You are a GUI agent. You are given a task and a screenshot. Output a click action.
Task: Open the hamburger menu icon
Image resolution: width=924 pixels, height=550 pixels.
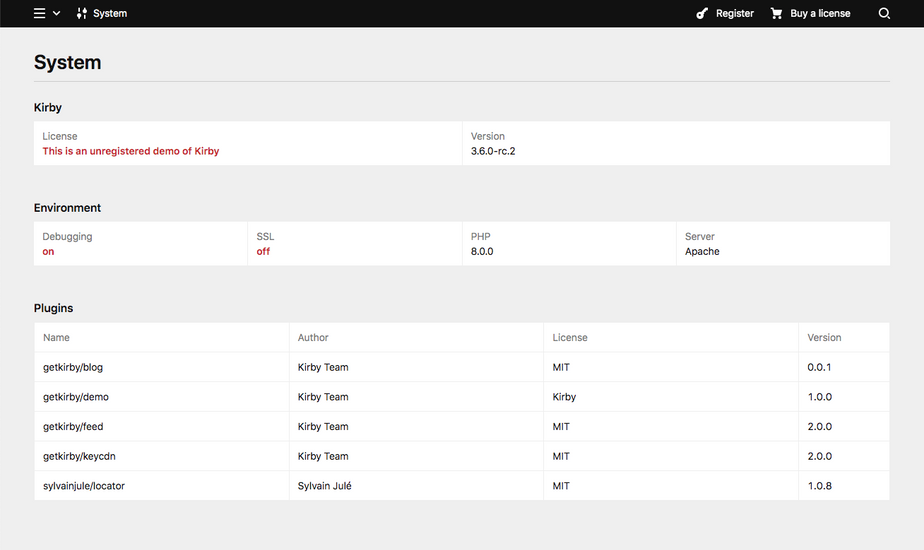(x=39, y=14)
